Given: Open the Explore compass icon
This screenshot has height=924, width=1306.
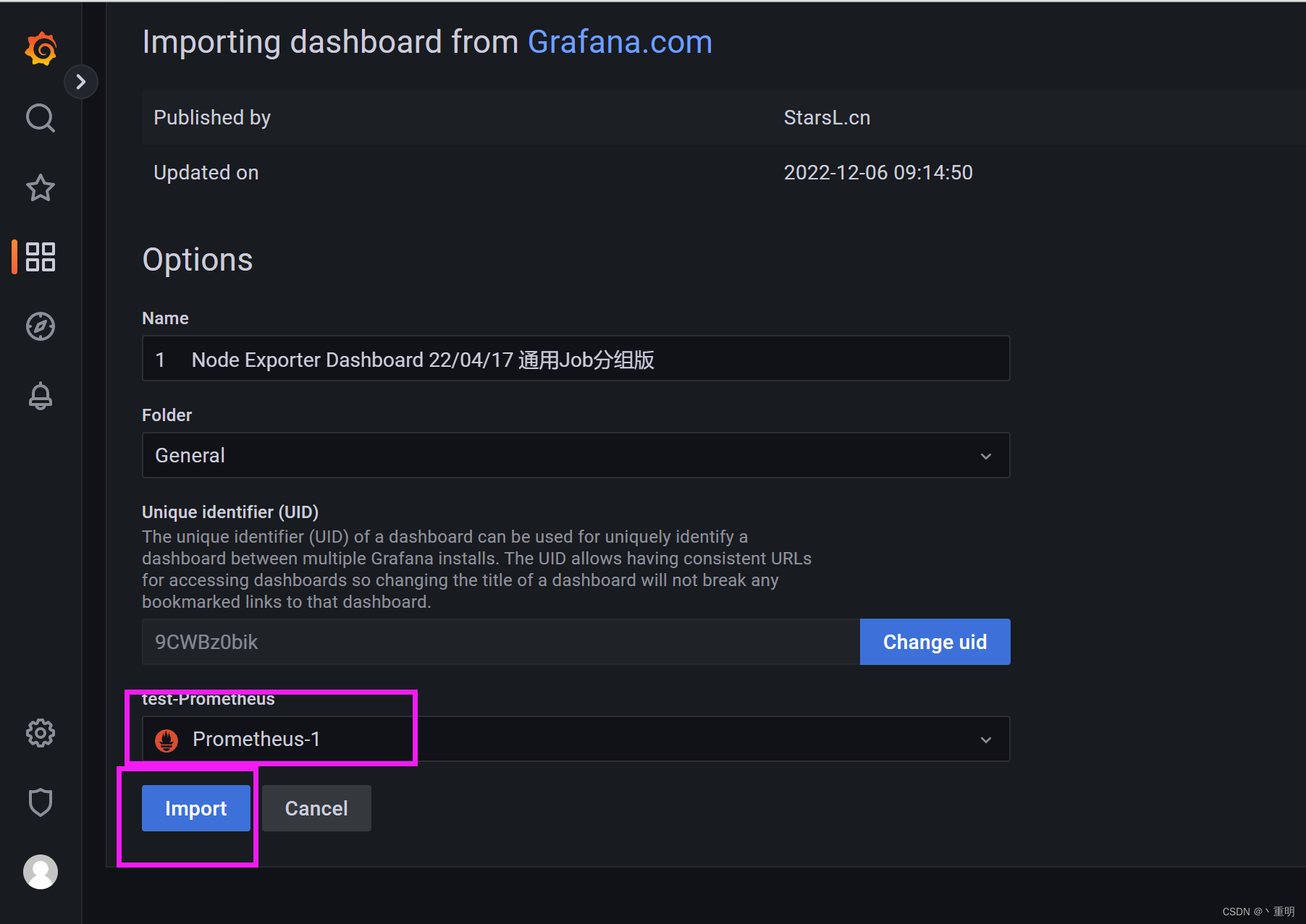Looking at the screenshot, I should tap(41, 326).
